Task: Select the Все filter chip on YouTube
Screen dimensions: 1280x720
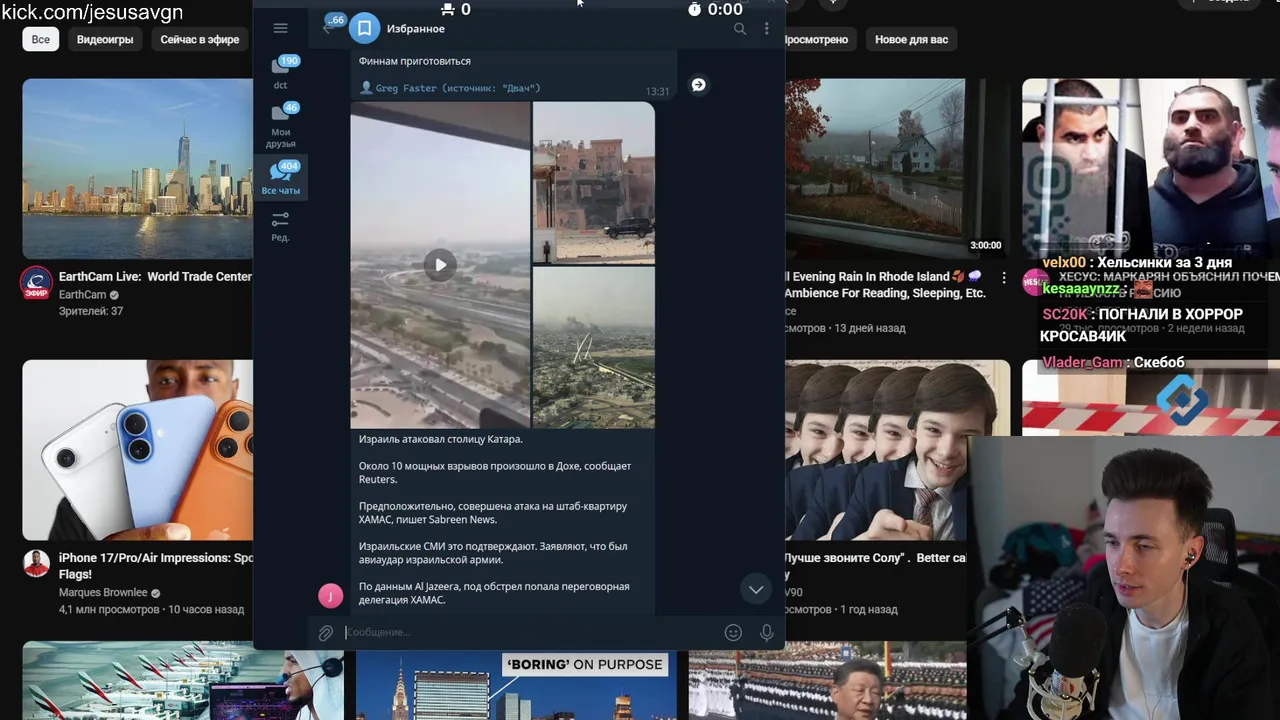Action: pos(40,39)
